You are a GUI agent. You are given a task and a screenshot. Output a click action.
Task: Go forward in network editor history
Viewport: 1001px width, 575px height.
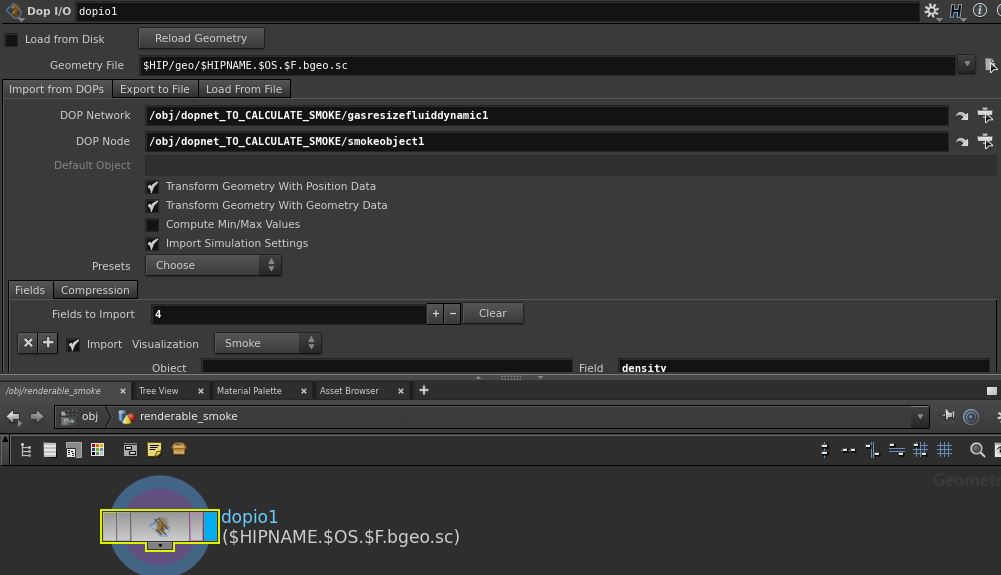click(37, 417)
